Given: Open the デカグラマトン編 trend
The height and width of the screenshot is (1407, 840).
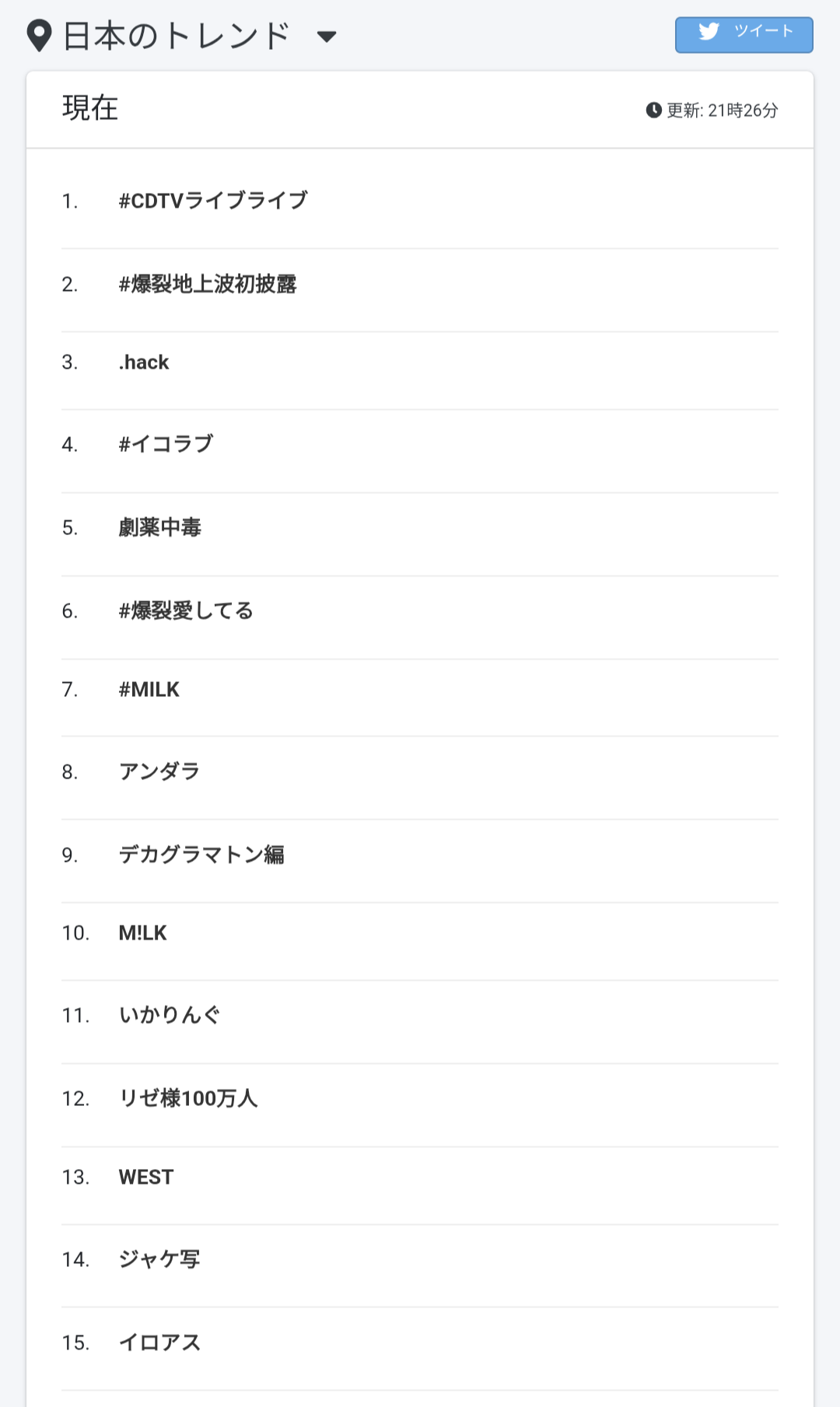Looking at the screenshot, I should click(x=201, y=855).
